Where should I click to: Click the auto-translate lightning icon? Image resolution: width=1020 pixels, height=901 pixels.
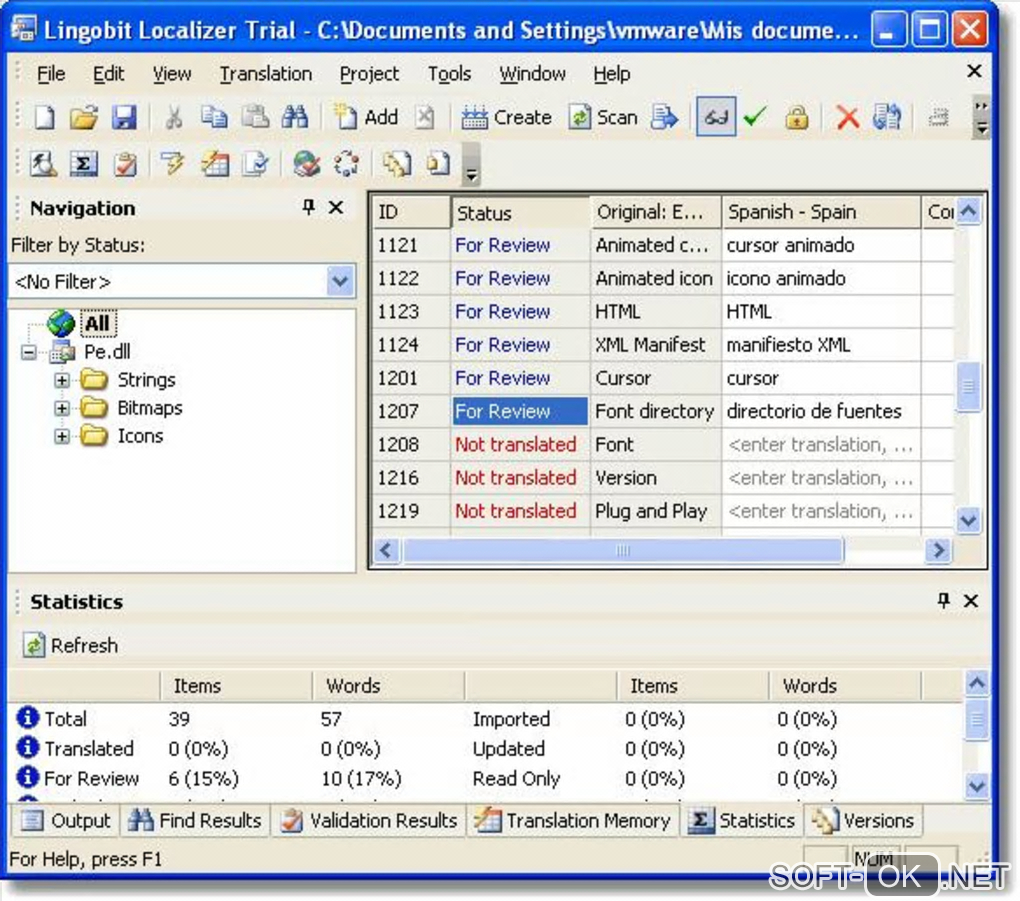click(x=173, y=164)
